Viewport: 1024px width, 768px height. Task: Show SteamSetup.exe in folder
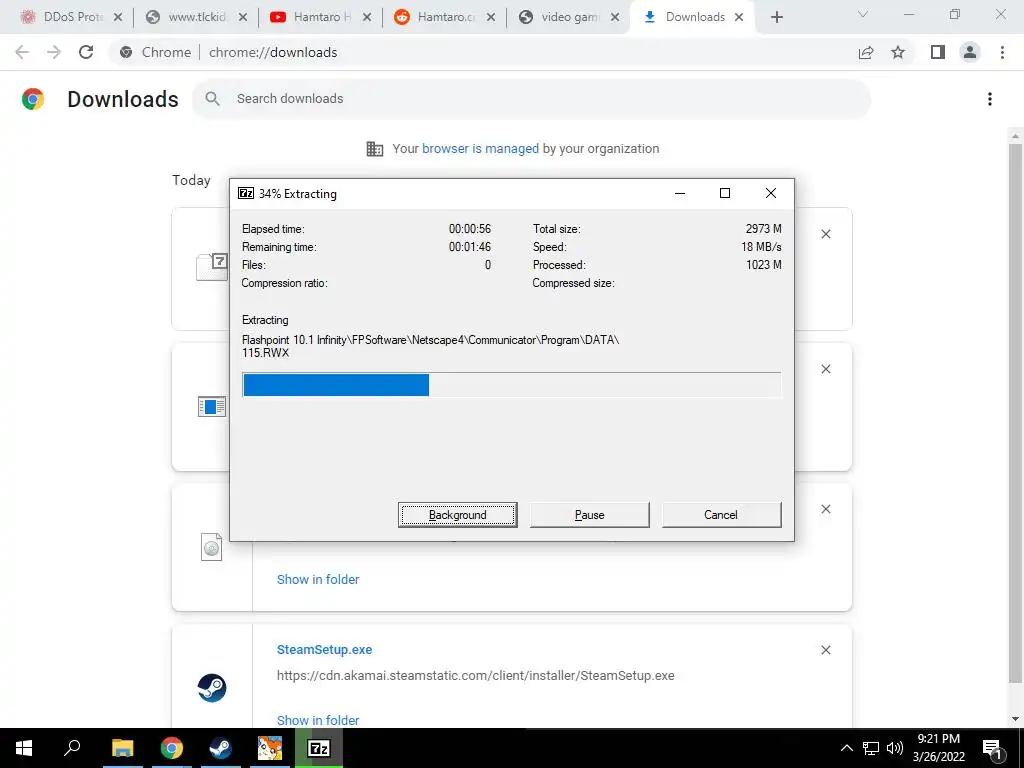tap(318, 720)
